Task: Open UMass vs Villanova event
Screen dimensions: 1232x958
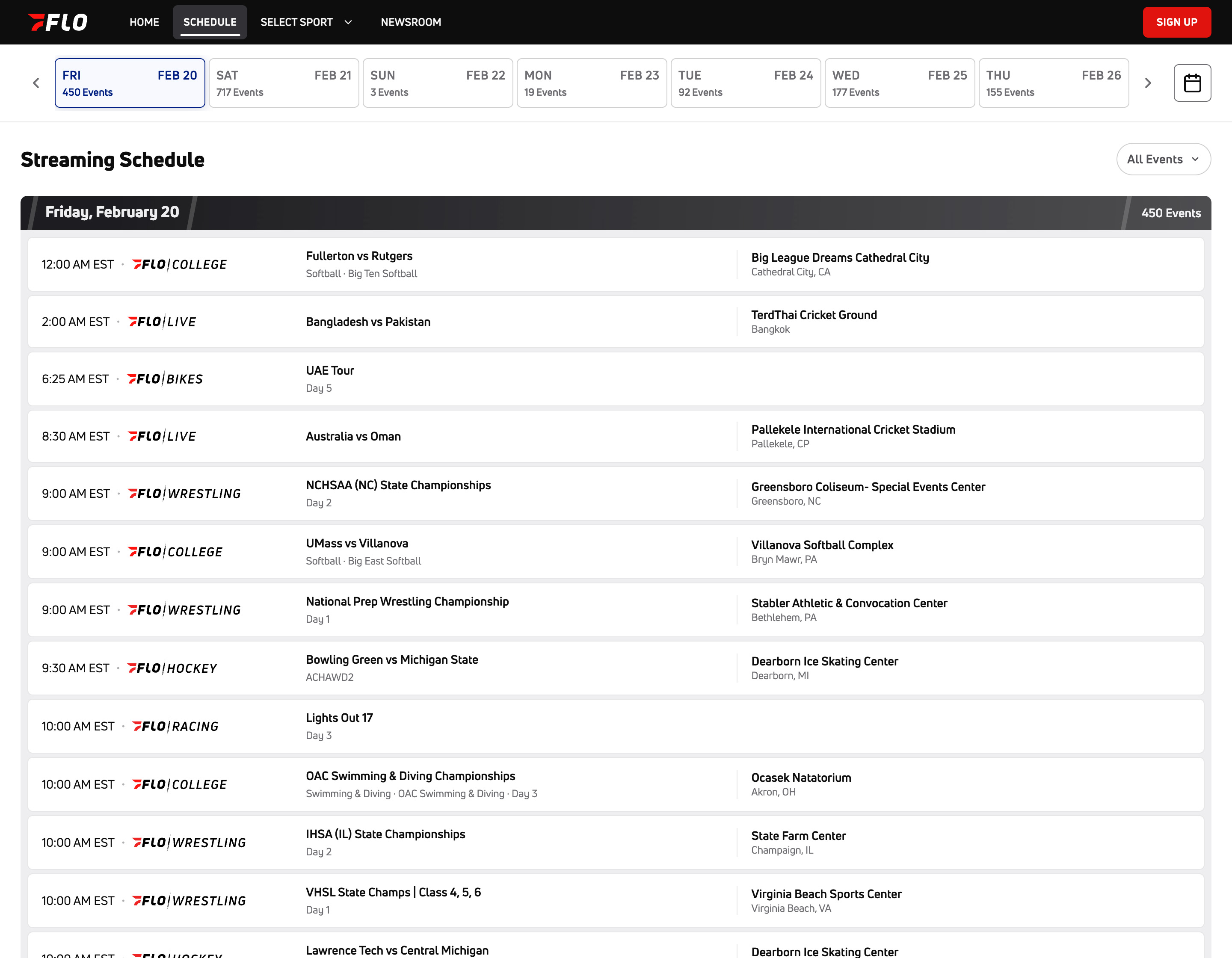Action: click(616, 552)
